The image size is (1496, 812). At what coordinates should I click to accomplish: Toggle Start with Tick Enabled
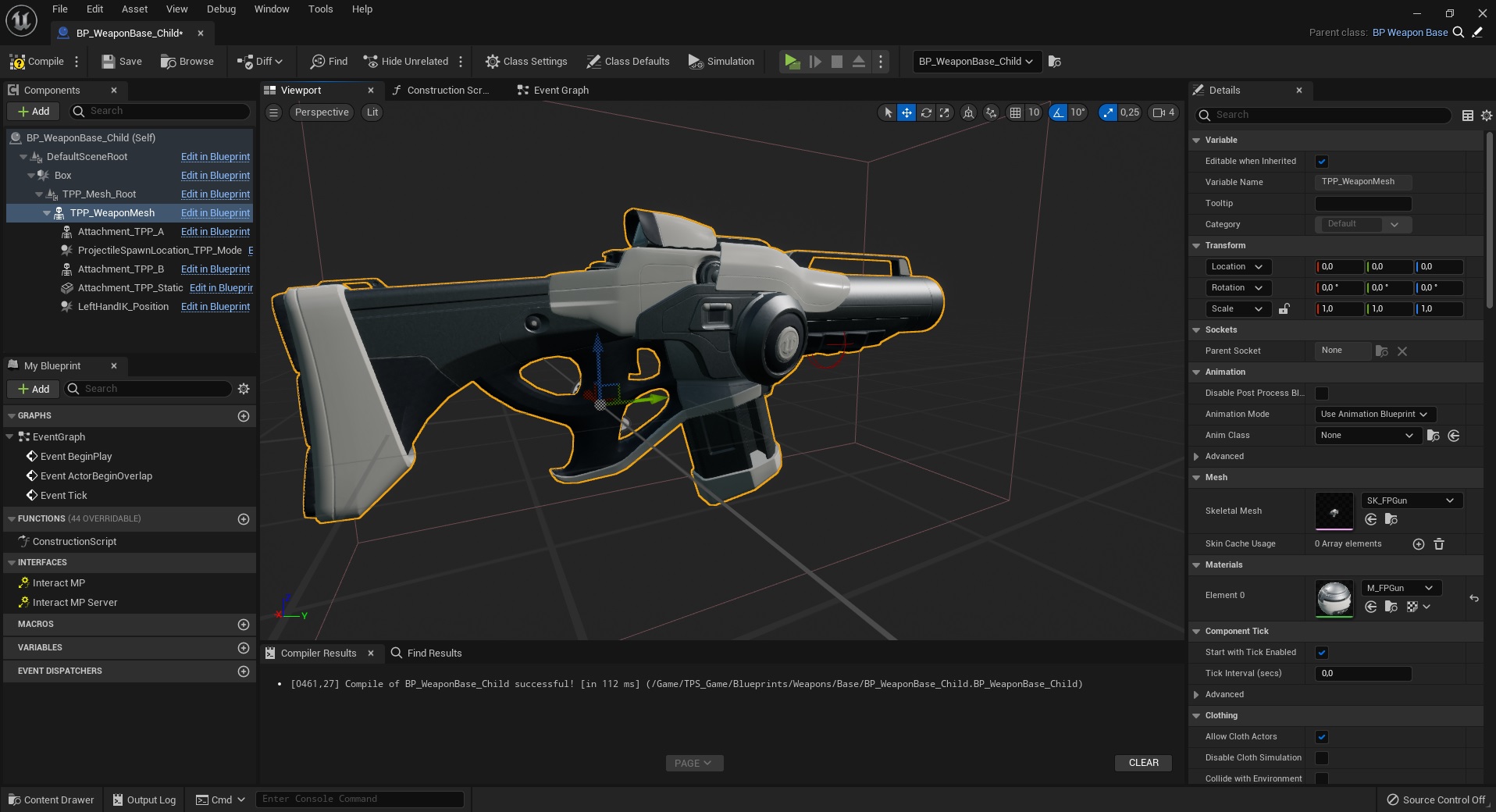coord(1322,653)
